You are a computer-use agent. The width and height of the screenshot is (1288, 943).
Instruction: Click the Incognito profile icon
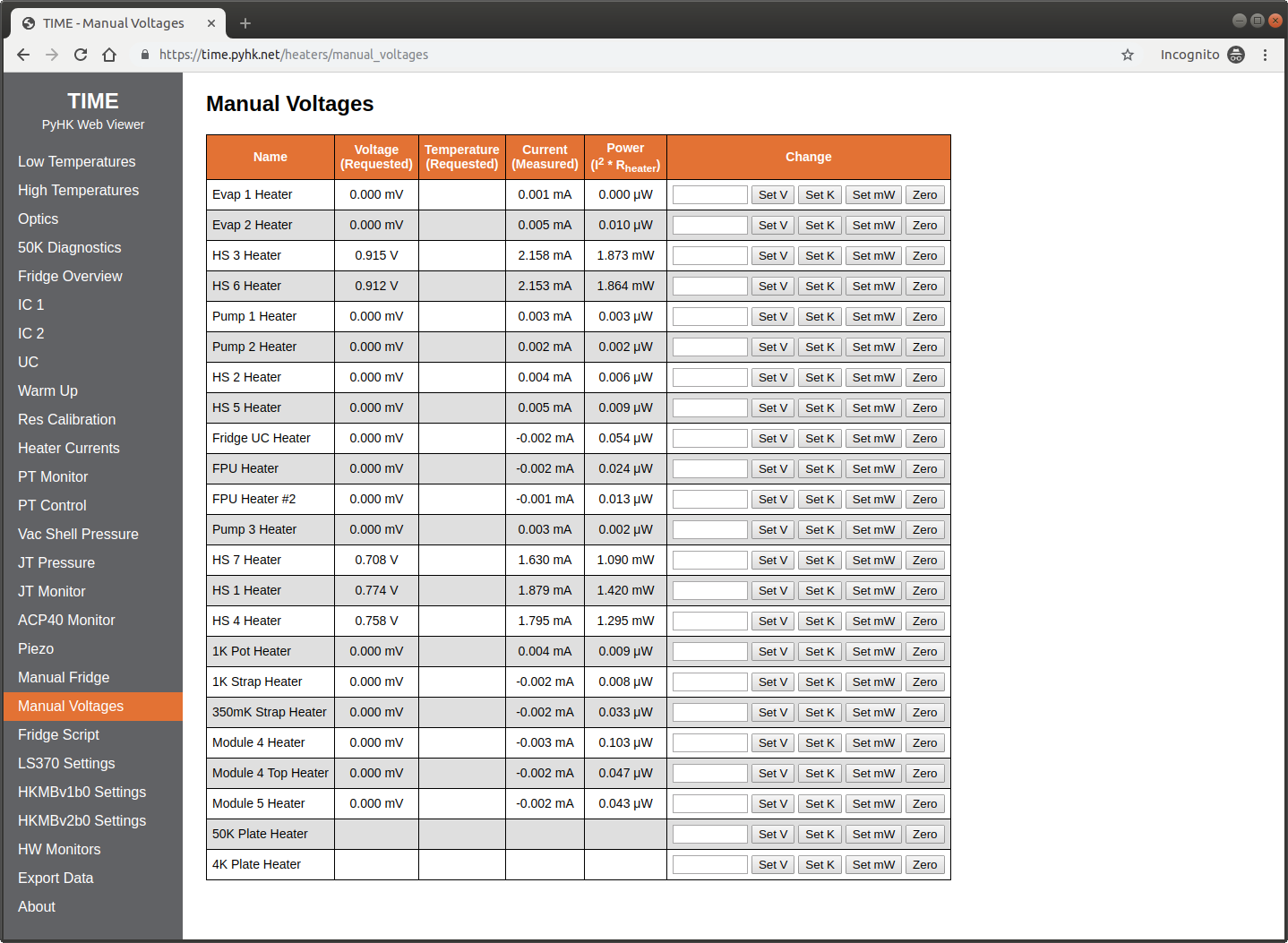coord(1236,55)
